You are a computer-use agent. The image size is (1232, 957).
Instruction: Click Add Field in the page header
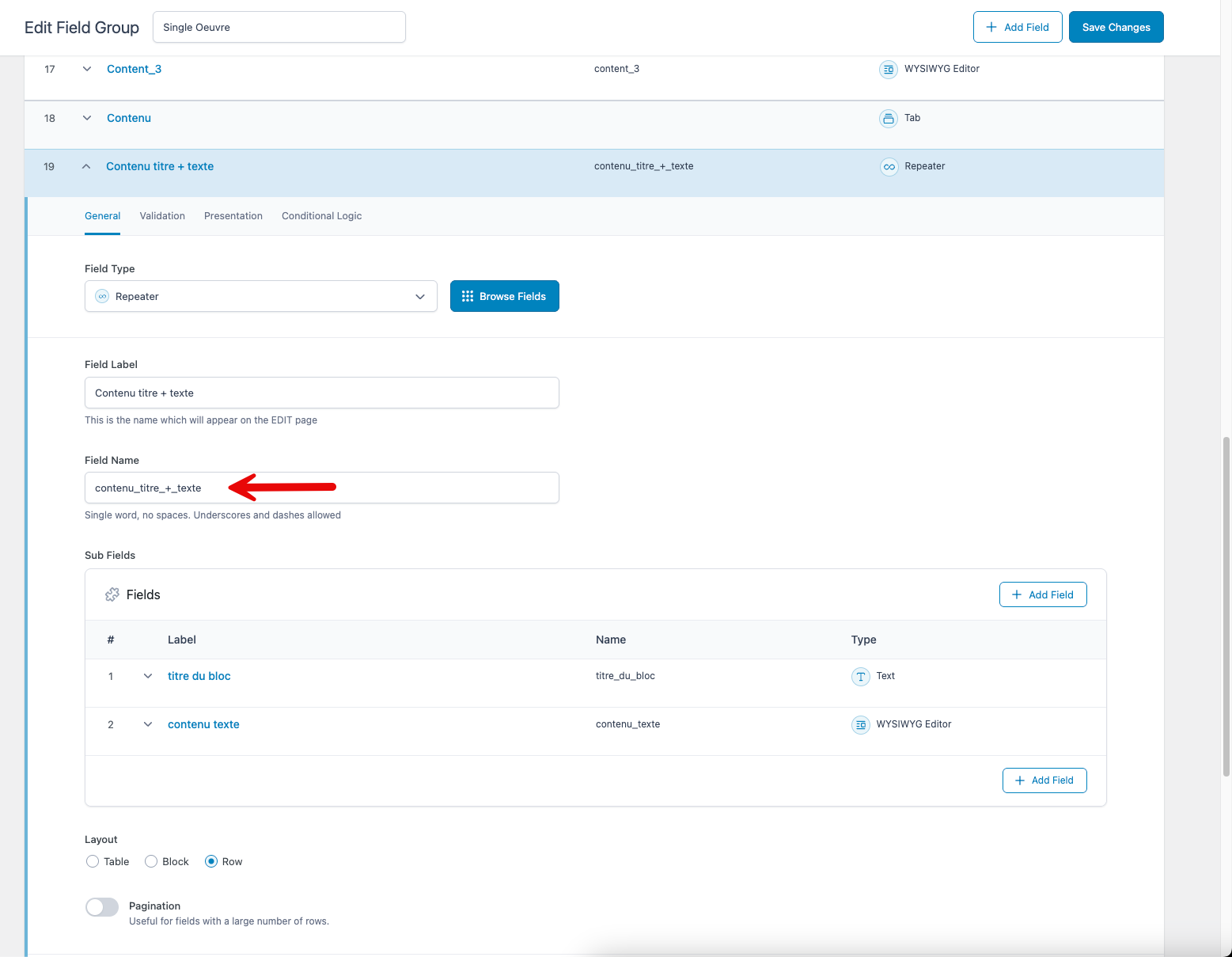1018,27
